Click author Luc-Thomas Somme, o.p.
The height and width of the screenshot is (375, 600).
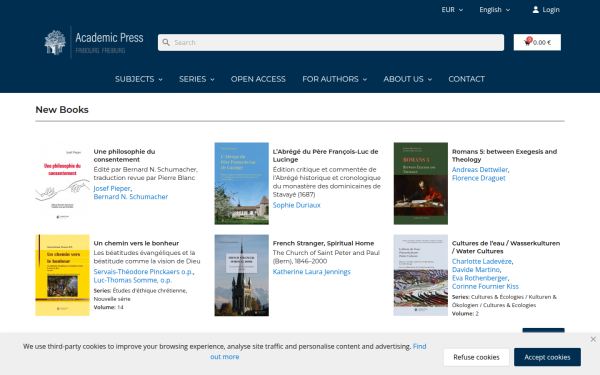pos(133,280)
